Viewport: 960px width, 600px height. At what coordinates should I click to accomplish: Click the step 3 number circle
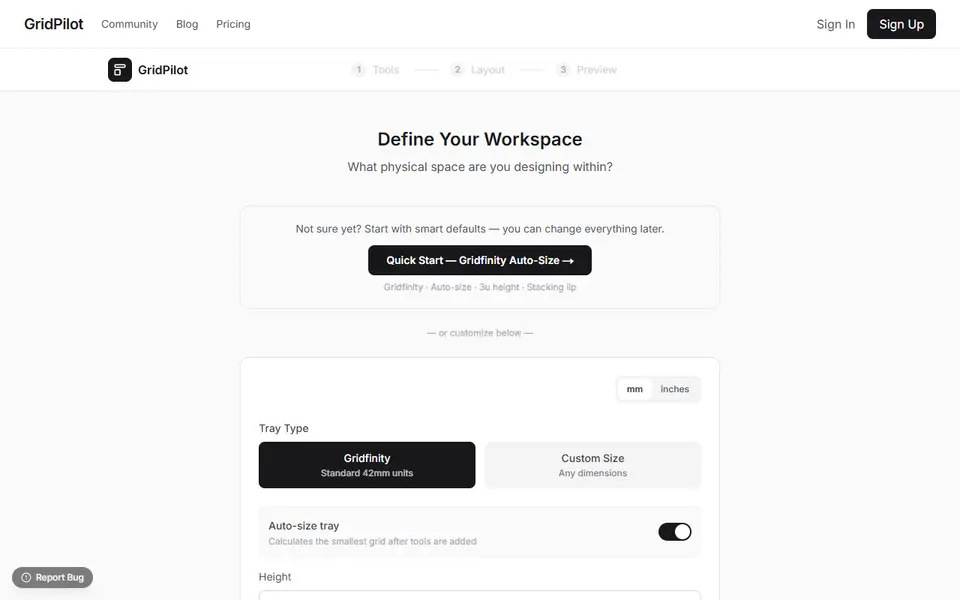[x=563, y=70]
